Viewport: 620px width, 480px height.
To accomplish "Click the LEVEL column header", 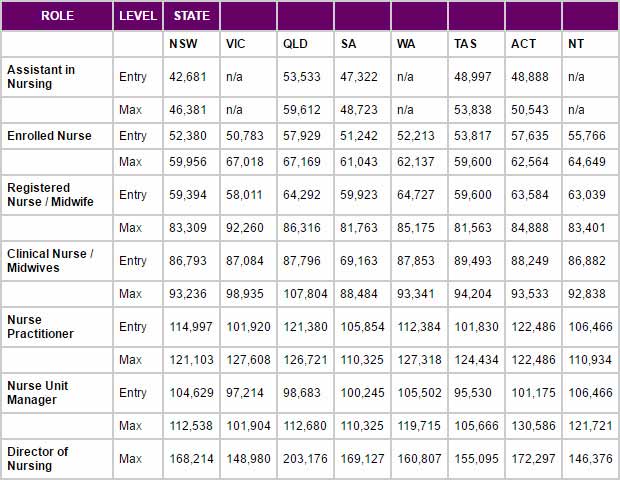I will pyautogui.click(x=138, y=16).
